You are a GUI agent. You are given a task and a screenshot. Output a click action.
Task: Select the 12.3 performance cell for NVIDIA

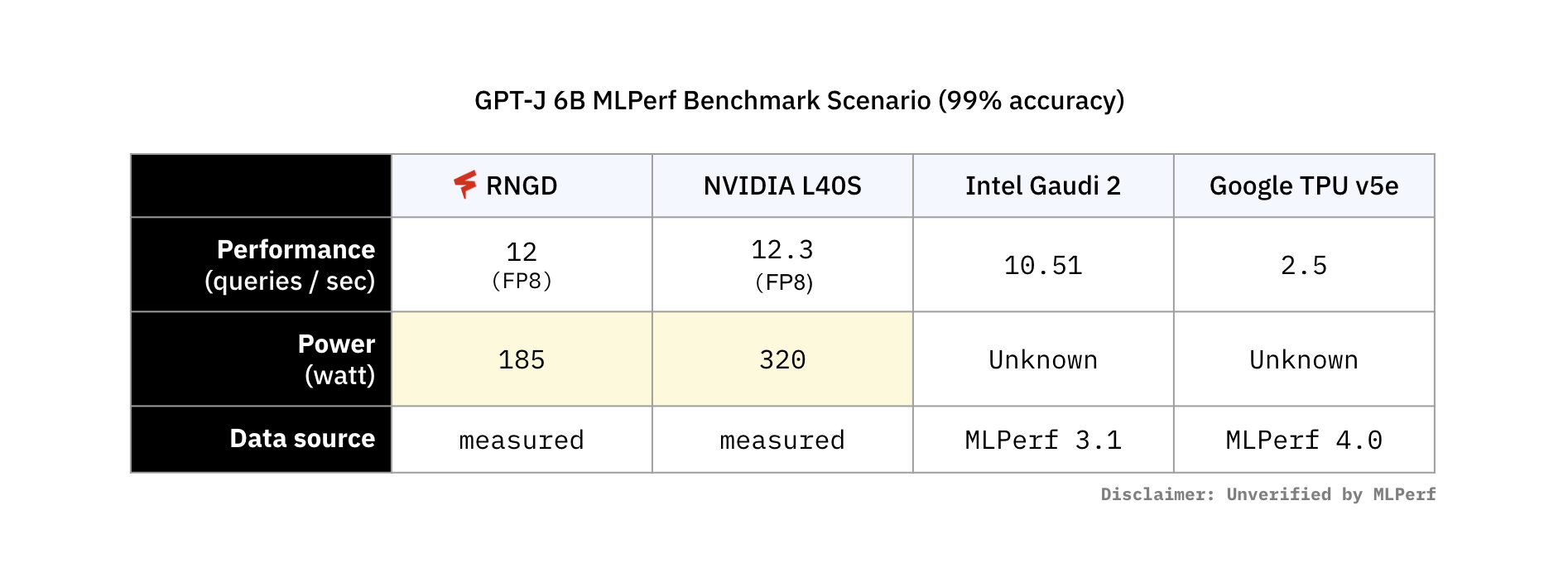click(782, 250)
